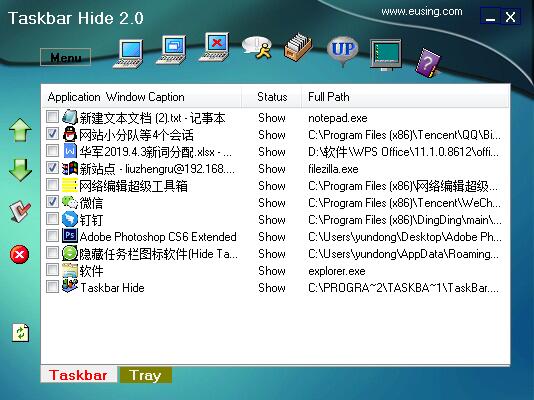534x400 pixels.
Task: Click the 钉钉 row caption
Action: tap(91, 220)
